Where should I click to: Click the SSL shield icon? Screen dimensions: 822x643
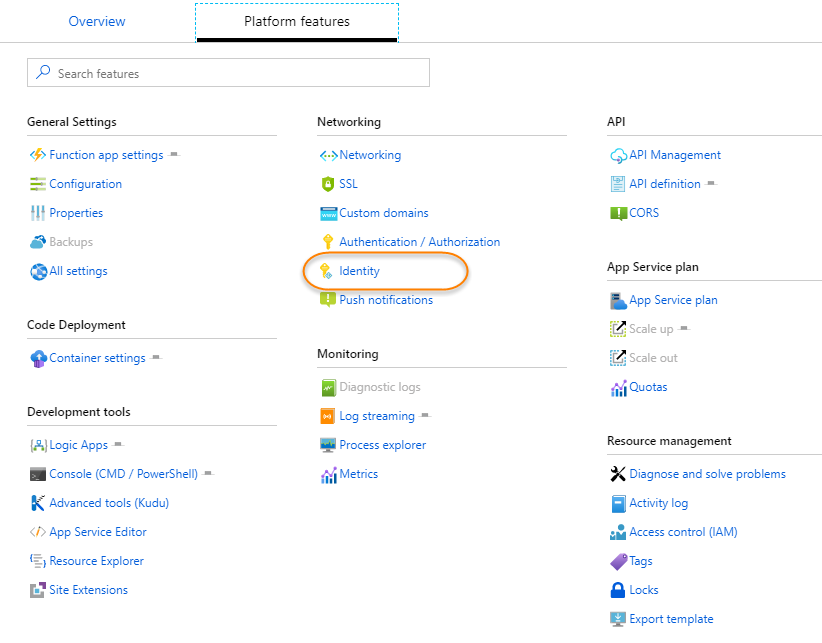tap(327, 184)
